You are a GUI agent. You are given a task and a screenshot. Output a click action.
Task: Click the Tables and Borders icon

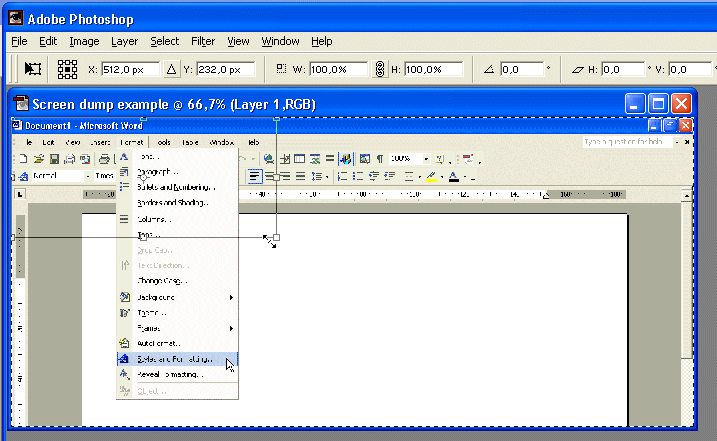click(284, 159)
